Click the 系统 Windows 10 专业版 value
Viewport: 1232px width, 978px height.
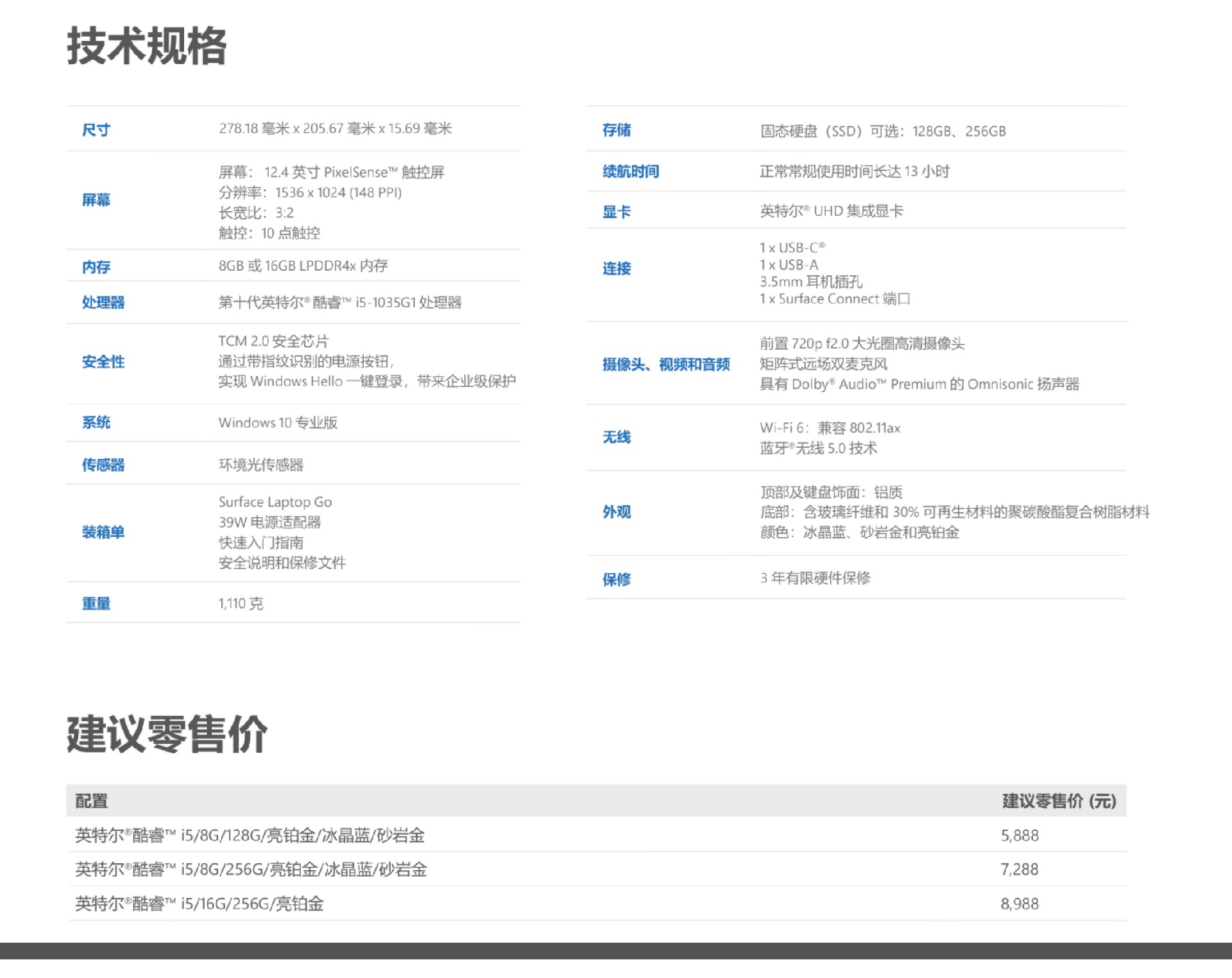[x=278, y=423]
